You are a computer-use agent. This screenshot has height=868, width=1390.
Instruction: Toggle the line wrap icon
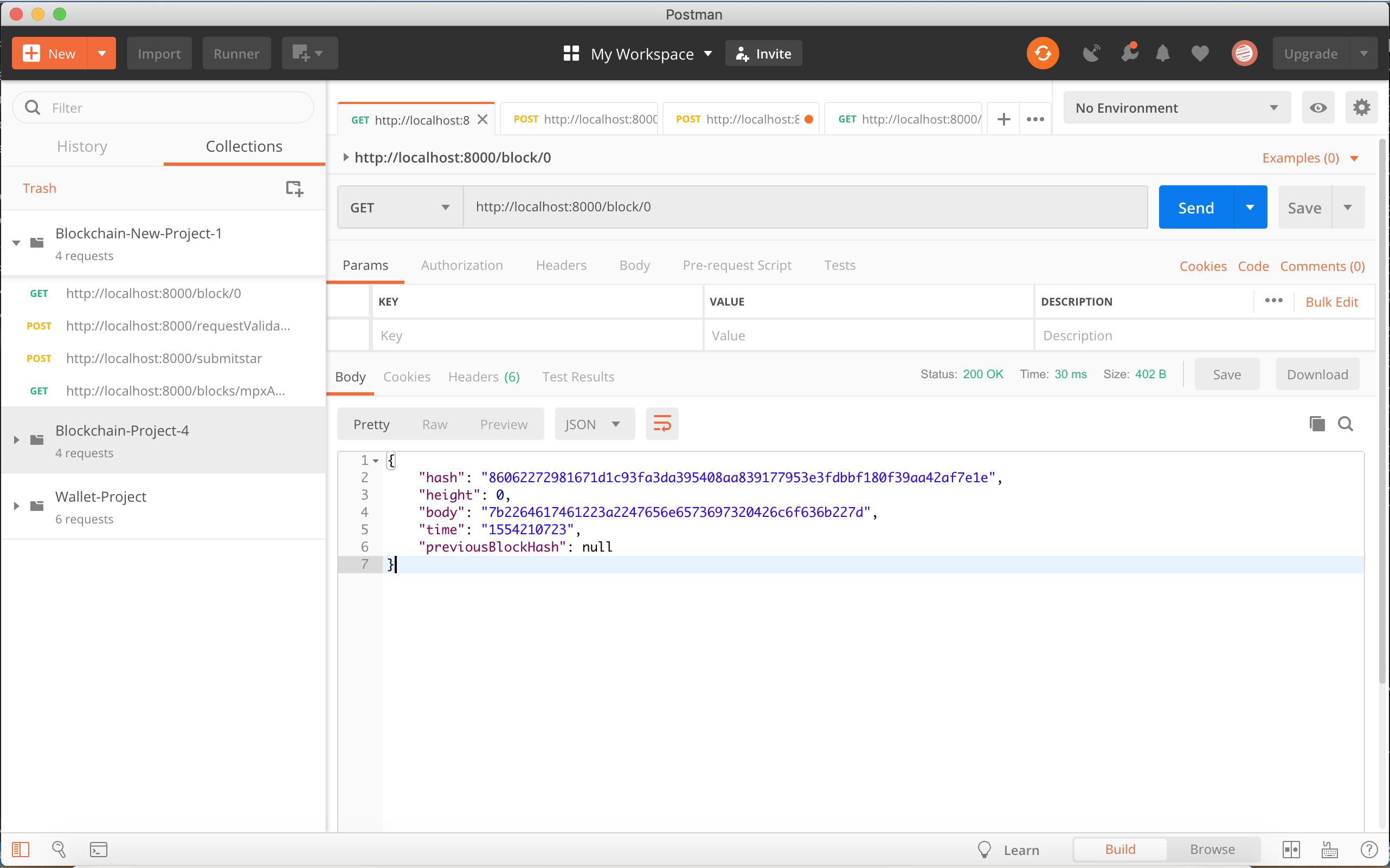click(662, 424)
